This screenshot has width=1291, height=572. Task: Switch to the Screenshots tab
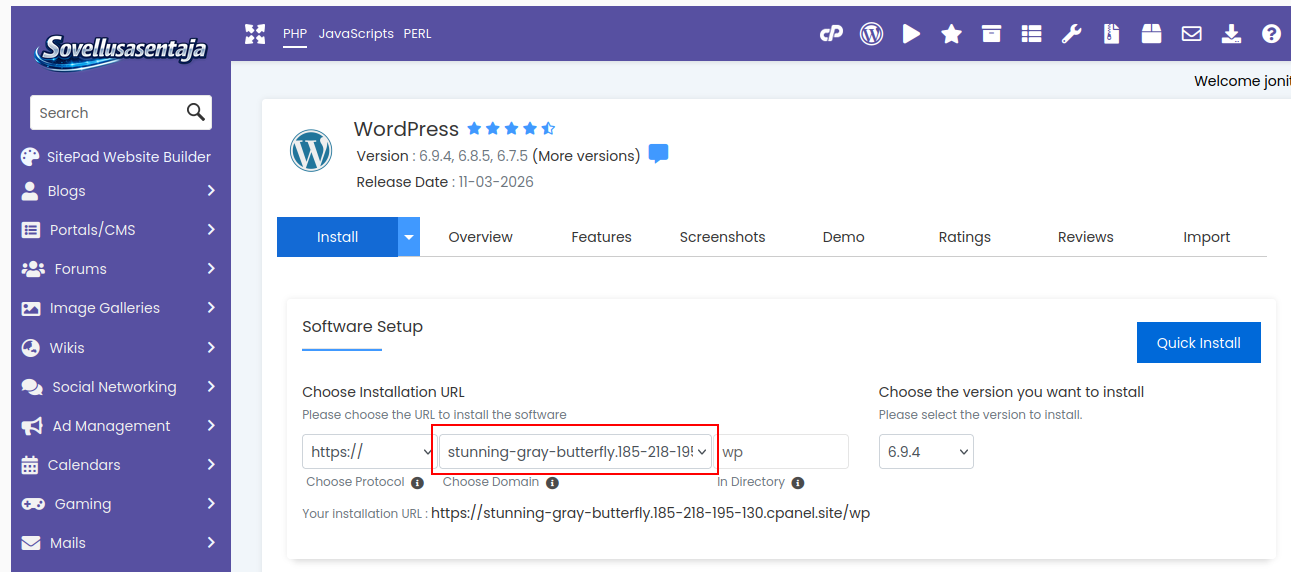coord(722,237)
